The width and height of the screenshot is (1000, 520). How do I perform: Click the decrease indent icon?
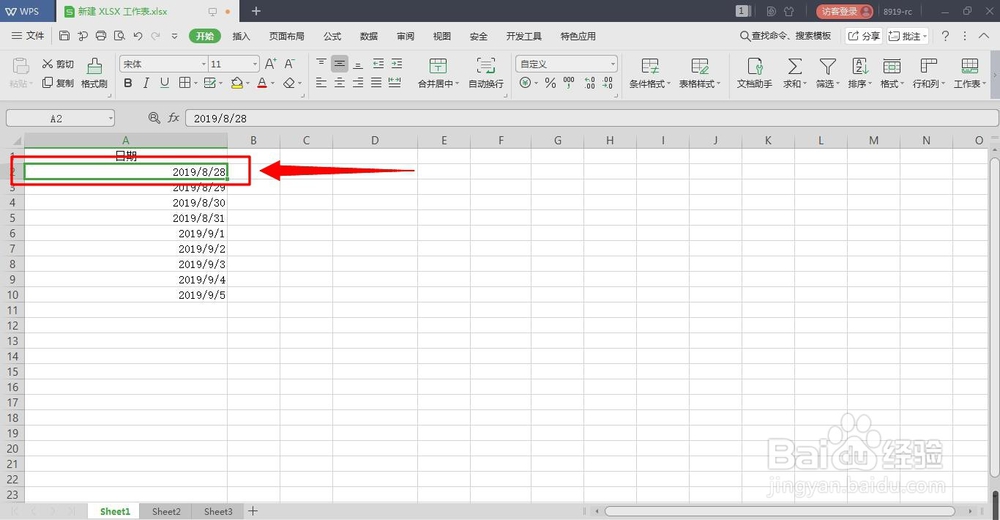point(378,64)
